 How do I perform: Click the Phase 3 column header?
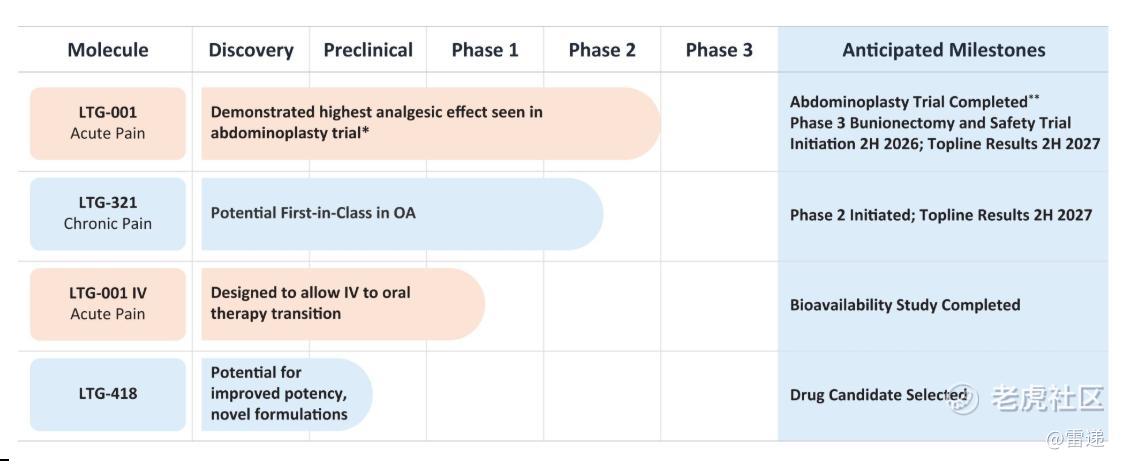click(719, 50)
